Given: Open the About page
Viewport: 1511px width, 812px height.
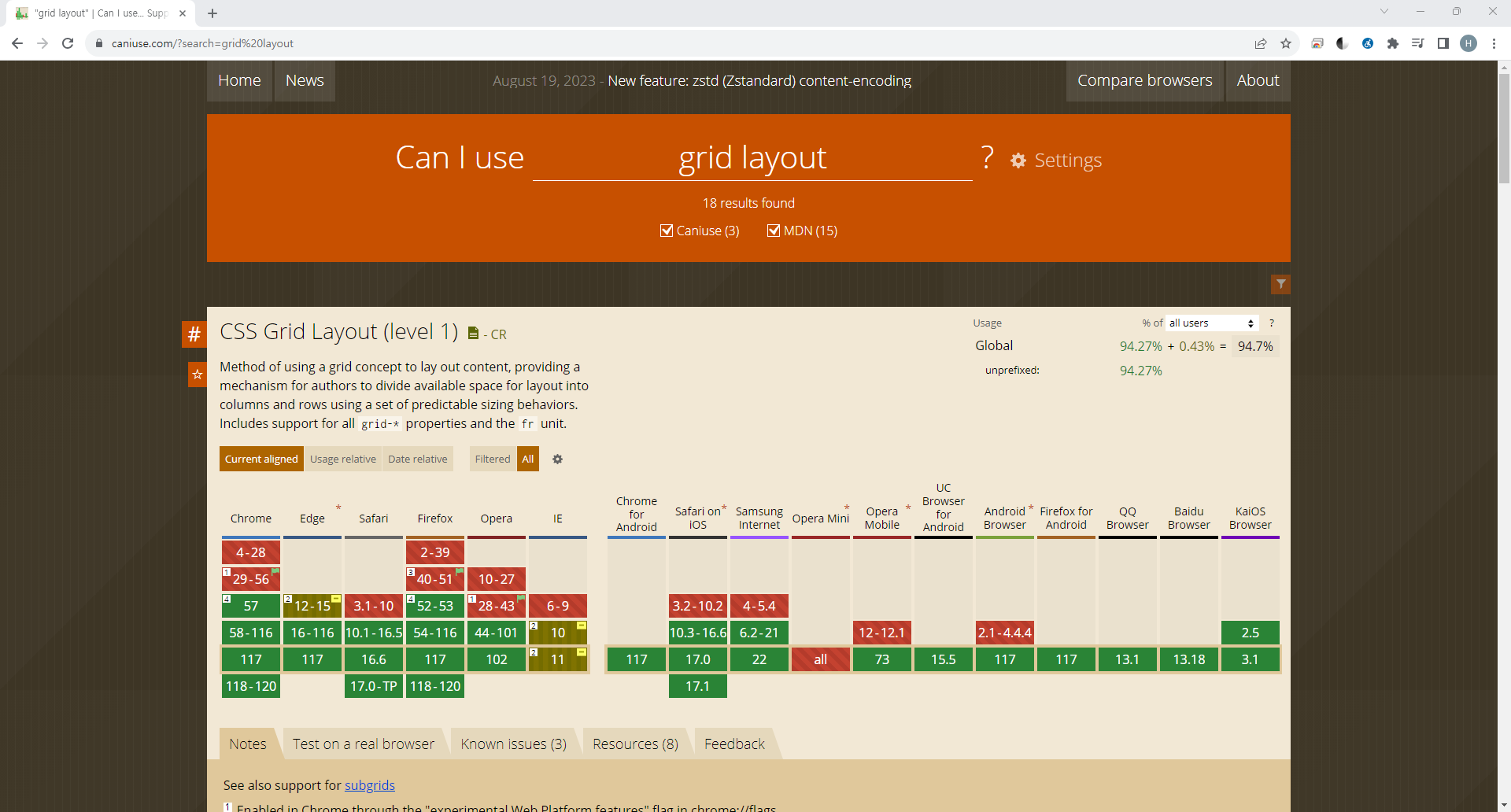Looking at the screenshot, I should click(1258, 80).
